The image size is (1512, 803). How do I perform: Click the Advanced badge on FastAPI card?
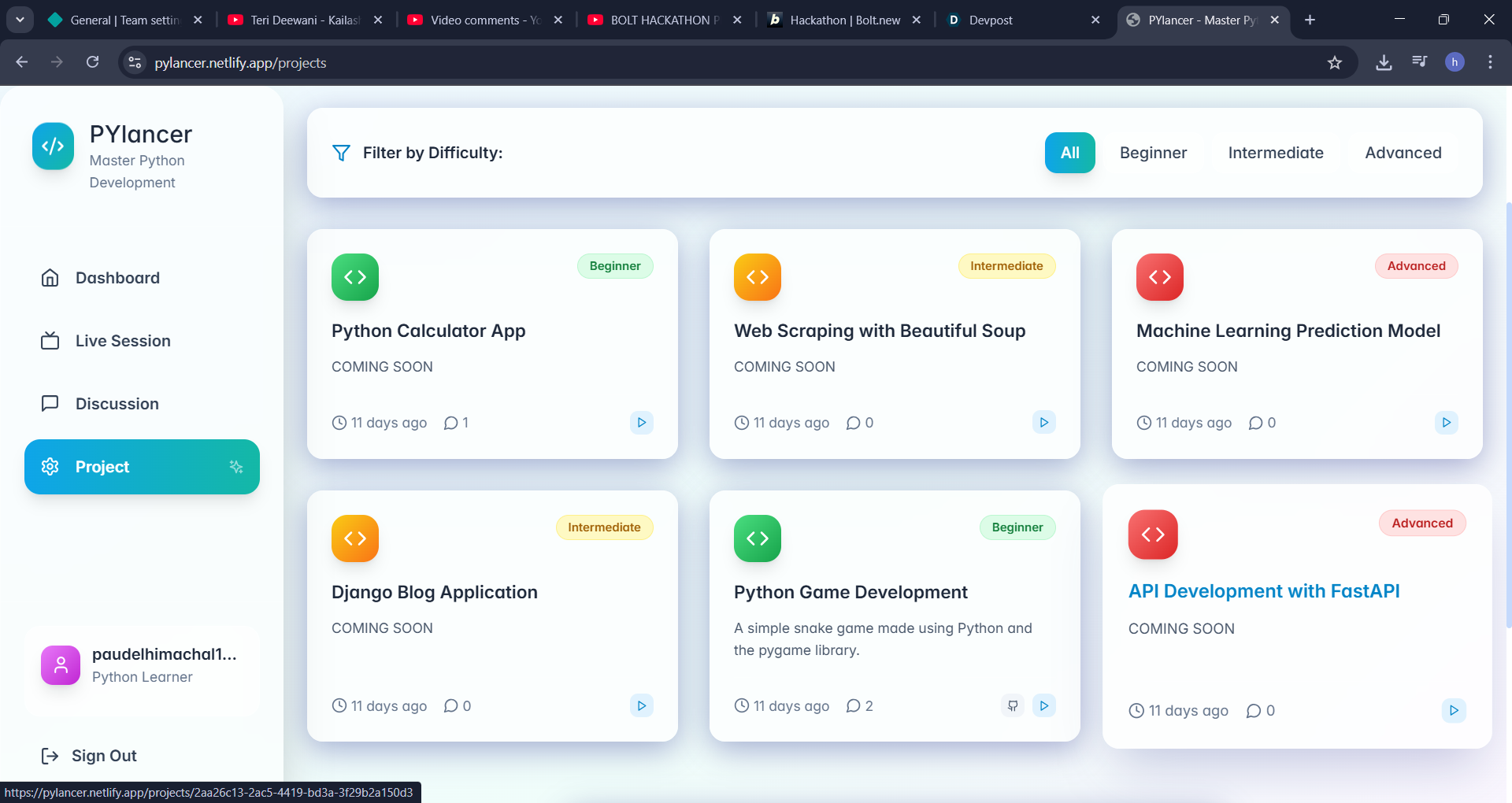pyautogui.click(x=1422, y=523)
